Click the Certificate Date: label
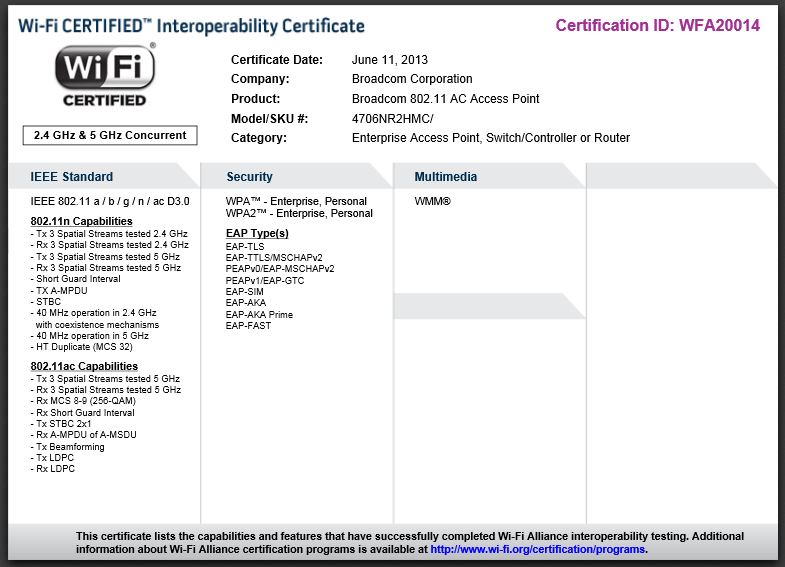 277,60
